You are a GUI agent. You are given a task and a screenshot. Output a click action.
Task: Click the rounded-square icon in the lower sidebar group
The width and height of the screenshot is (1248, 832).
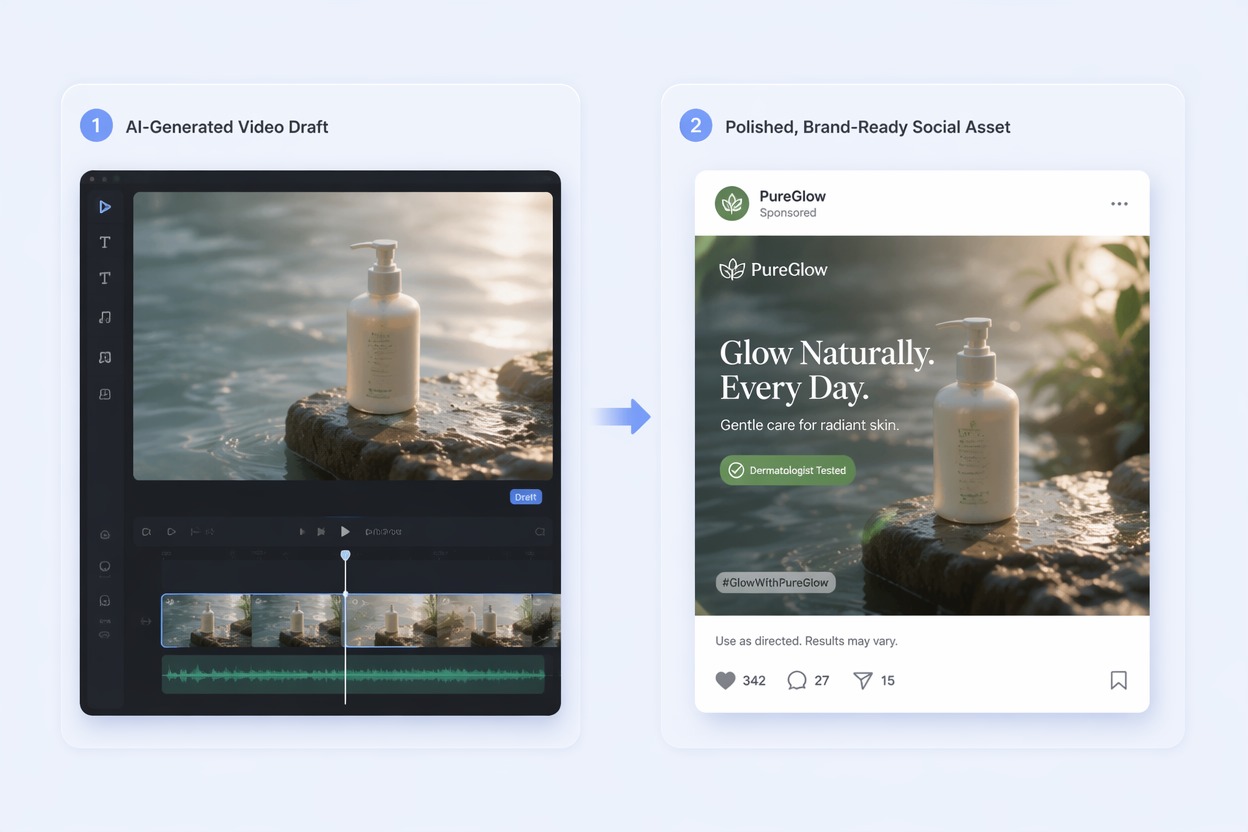(x=105, y=601)
